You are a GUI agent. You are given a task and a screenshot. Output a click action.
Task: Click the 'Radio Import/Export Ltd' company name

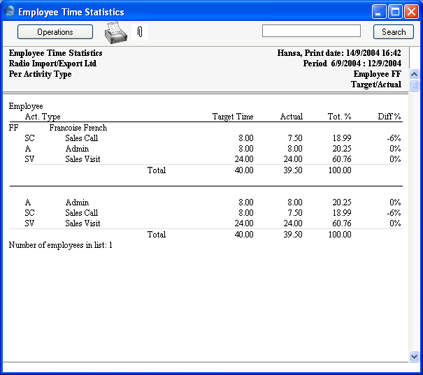click(x=53, y=64)
